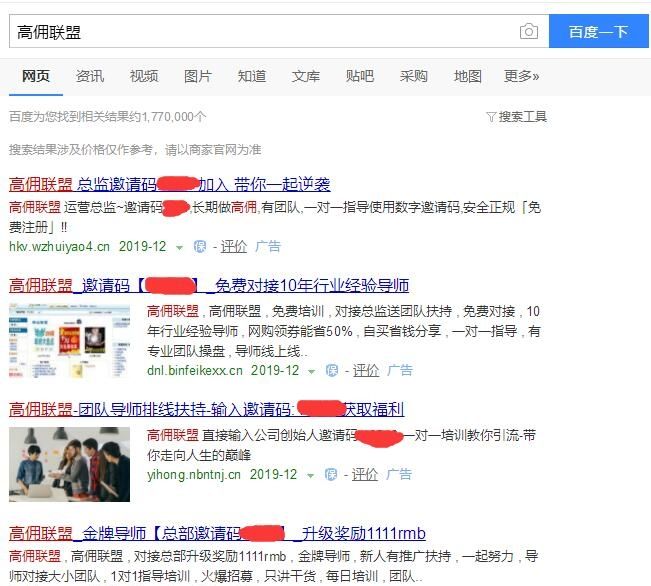Screen dimensions: 651x586
Task: Click the 百度一下 search button
Action: 599,32
